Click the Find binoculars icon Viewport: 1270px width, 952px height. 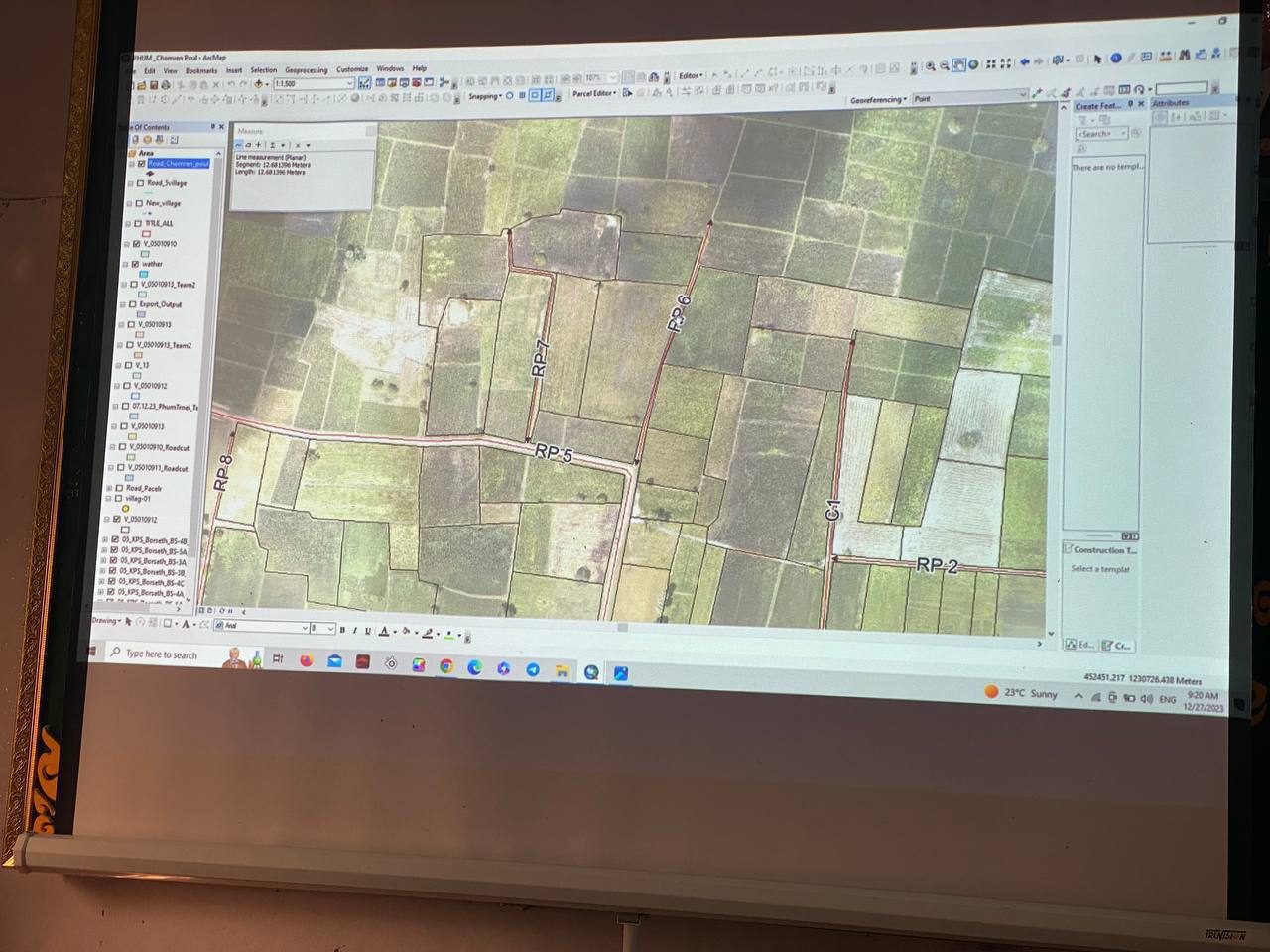tap(1184, 56)
